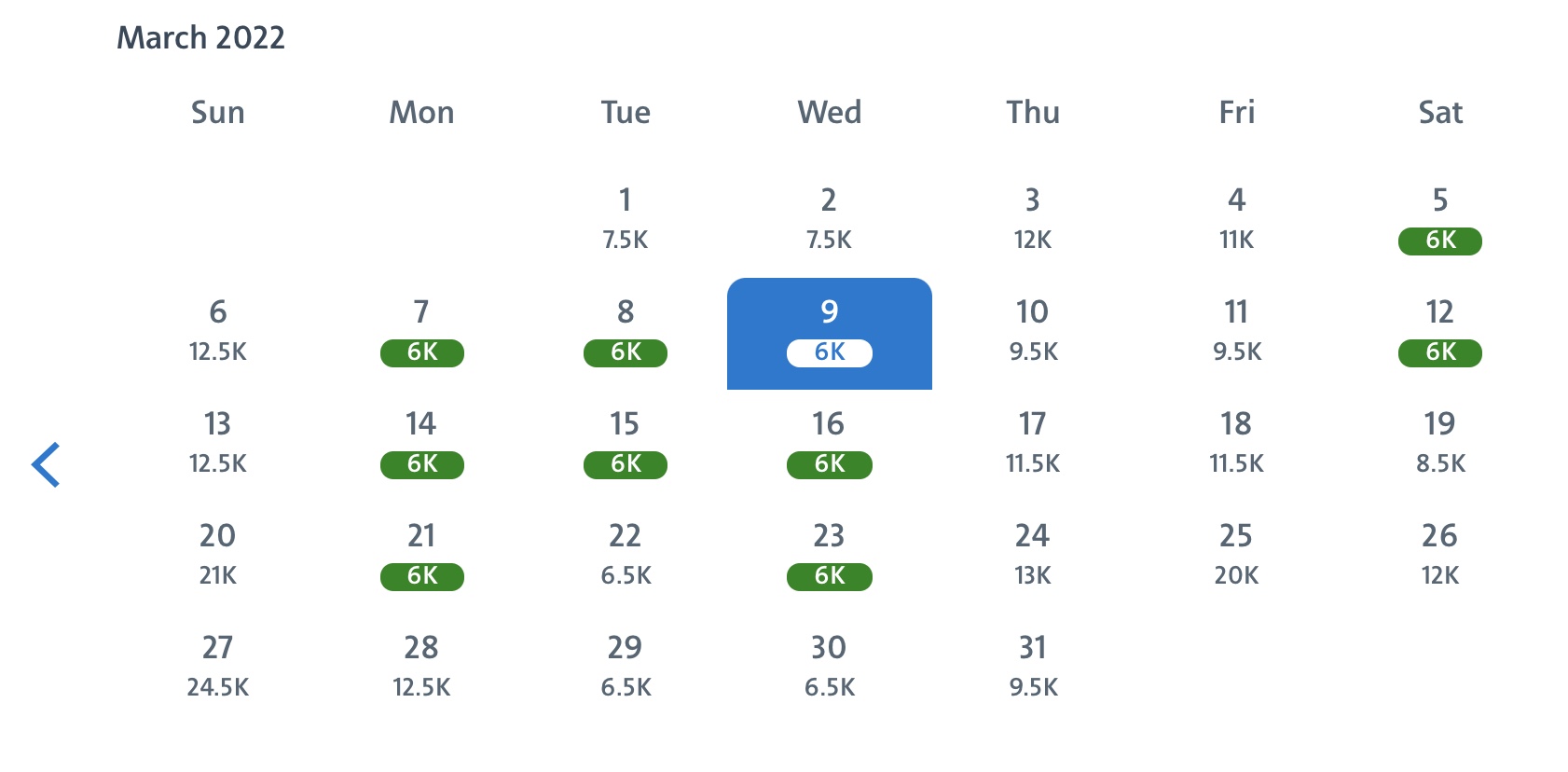1568x772 pixels.
Task: Choose Tuesday March 1 priced 7.5K
Action: pyautogui.click(x=625, y=220)
